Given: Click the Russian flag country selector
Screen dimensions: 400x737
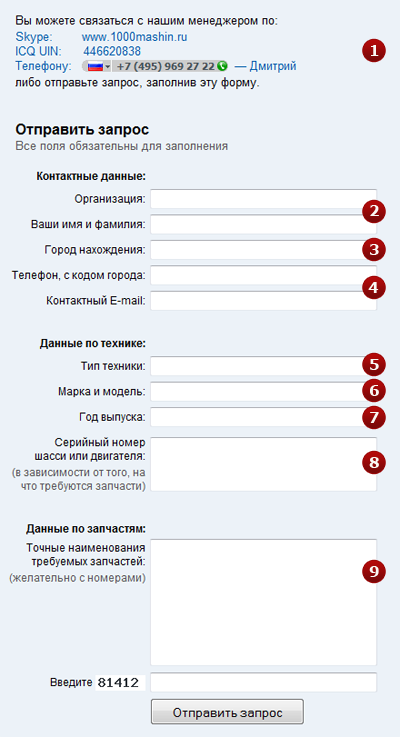Looking at the screenshot, I should (97, 66).
